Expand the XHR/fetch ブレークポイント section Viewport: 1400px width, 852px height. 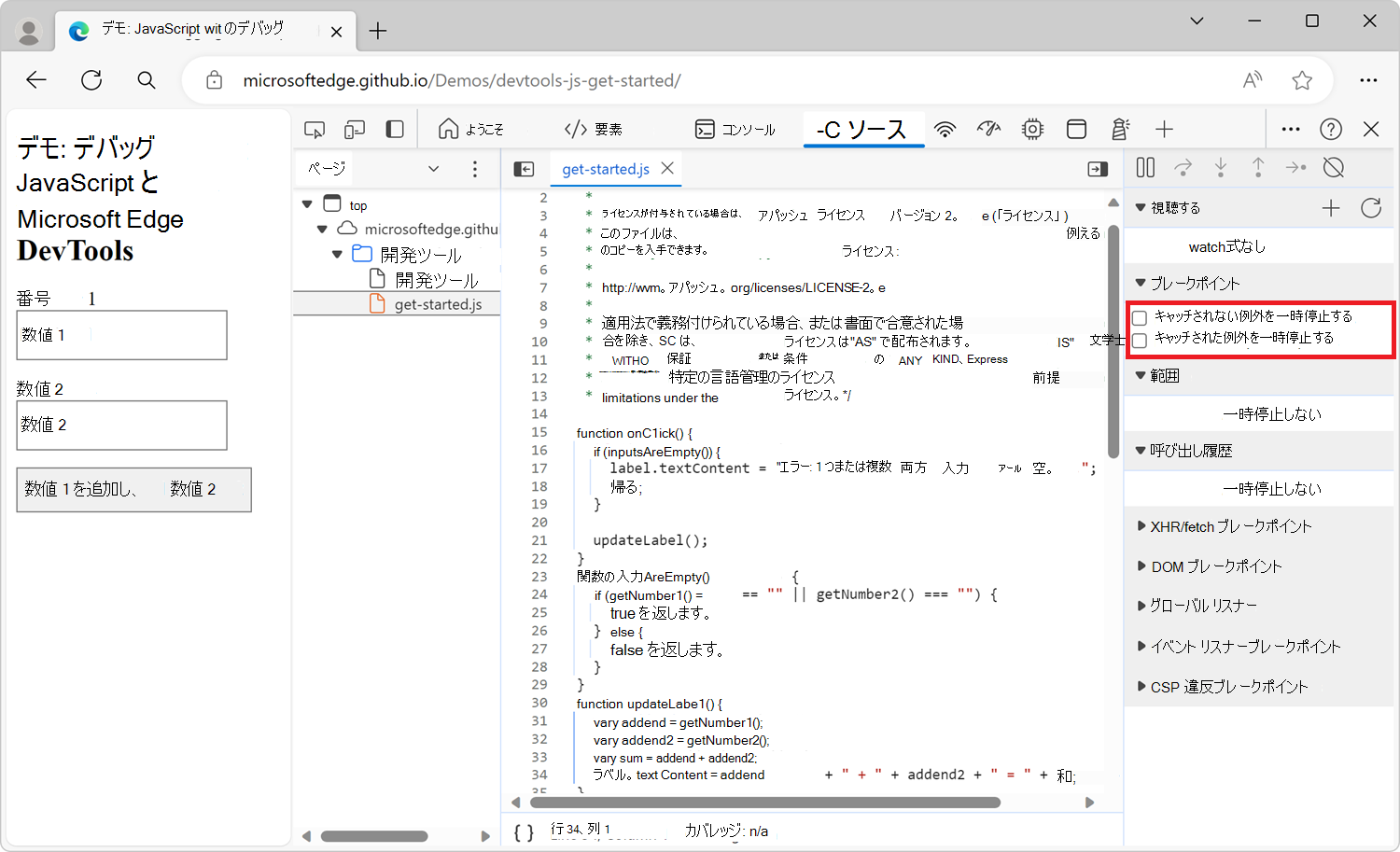[1142, 526]
